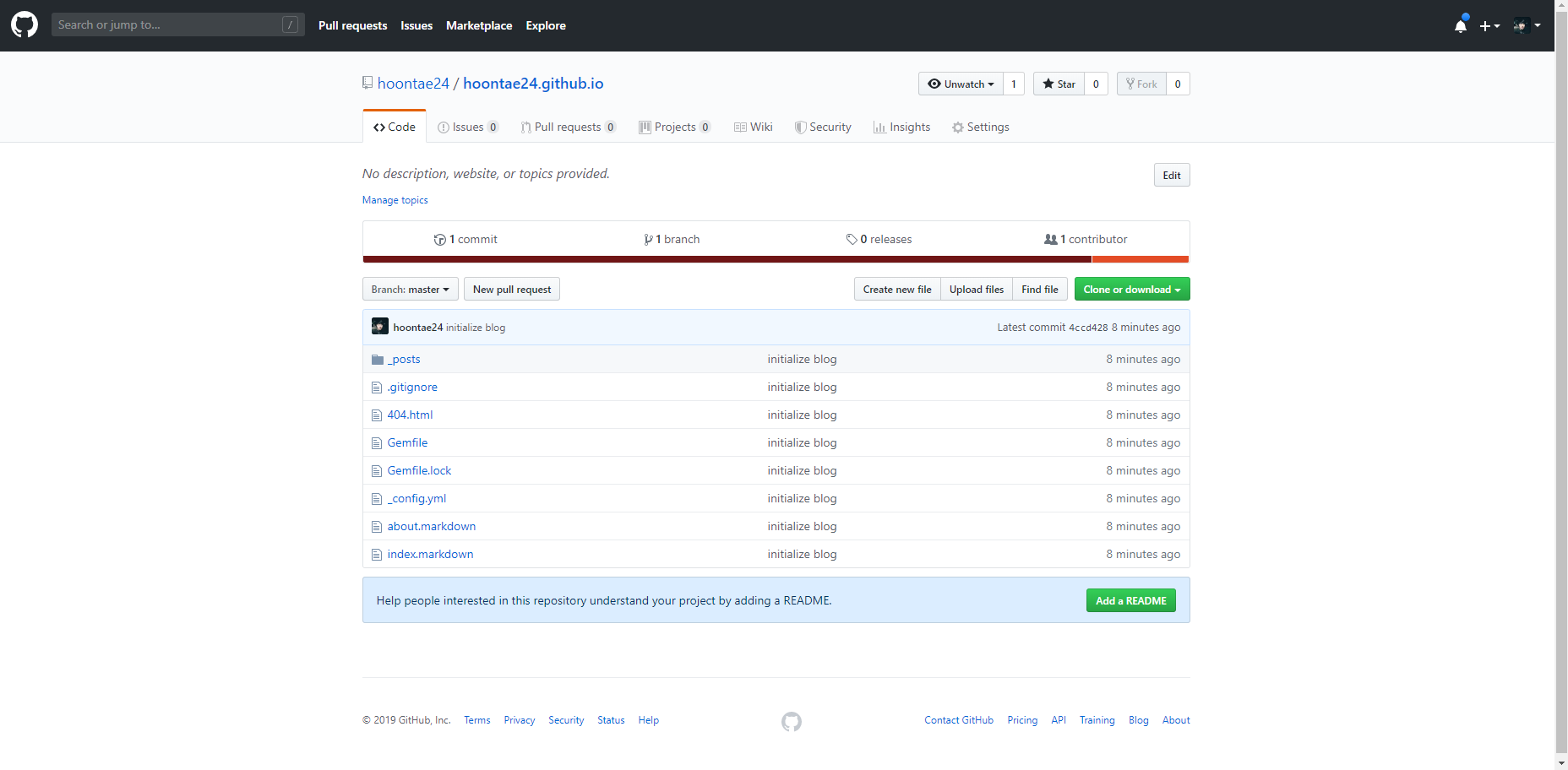Click the Gemfile.lock file icon

click(377, 471)
